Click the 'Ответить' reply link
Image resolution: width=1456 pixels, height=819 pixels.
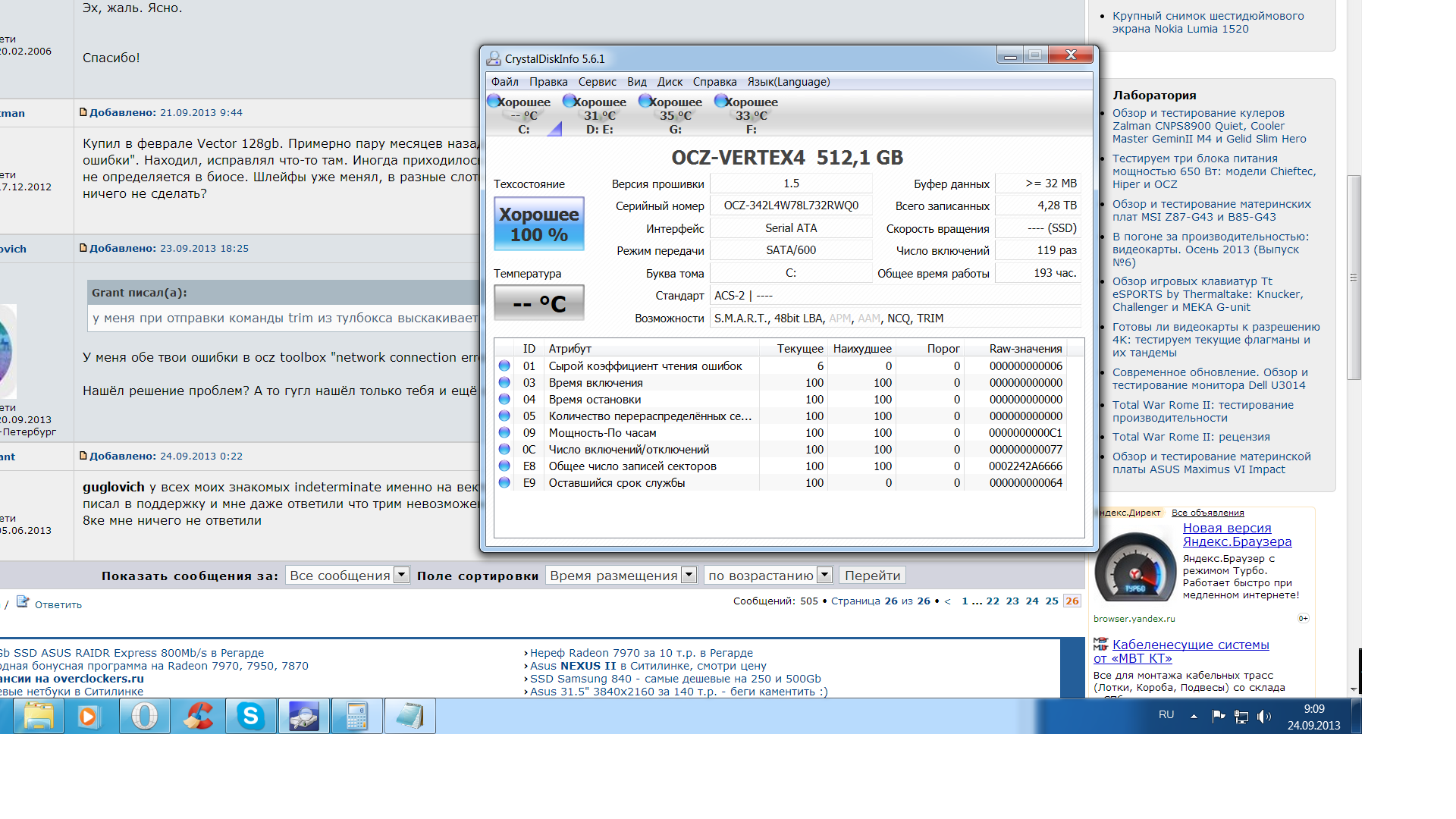(x=58, y=604)
